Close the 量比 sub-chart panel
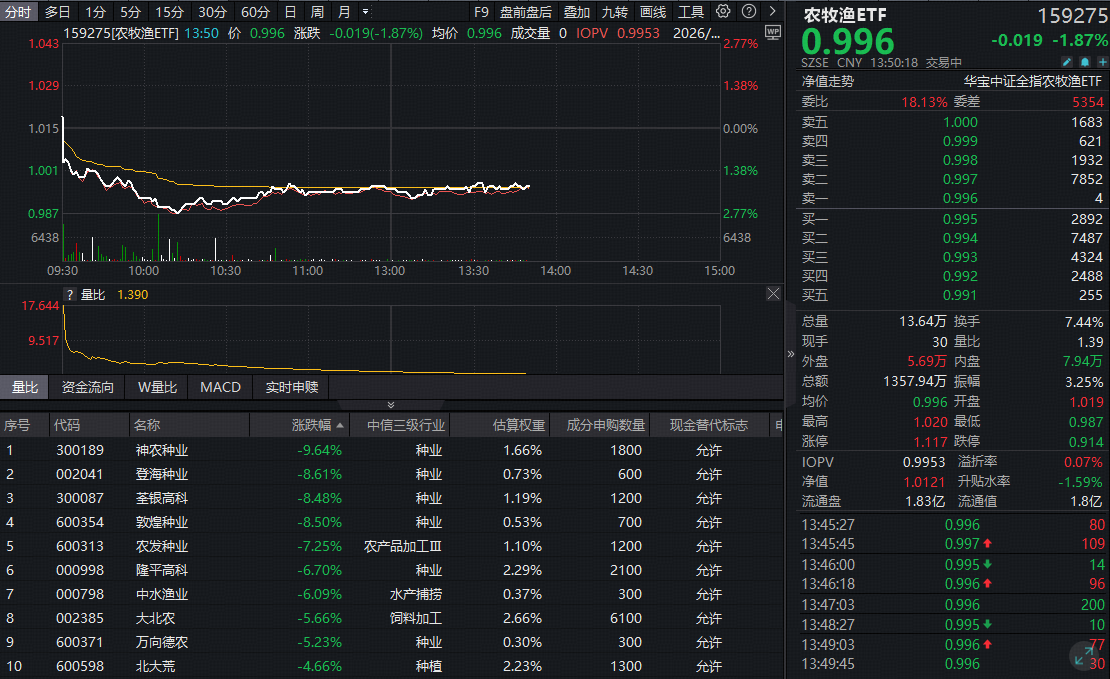The width and height of the screenshot is (1110, 679). click(x=771, y=294)
